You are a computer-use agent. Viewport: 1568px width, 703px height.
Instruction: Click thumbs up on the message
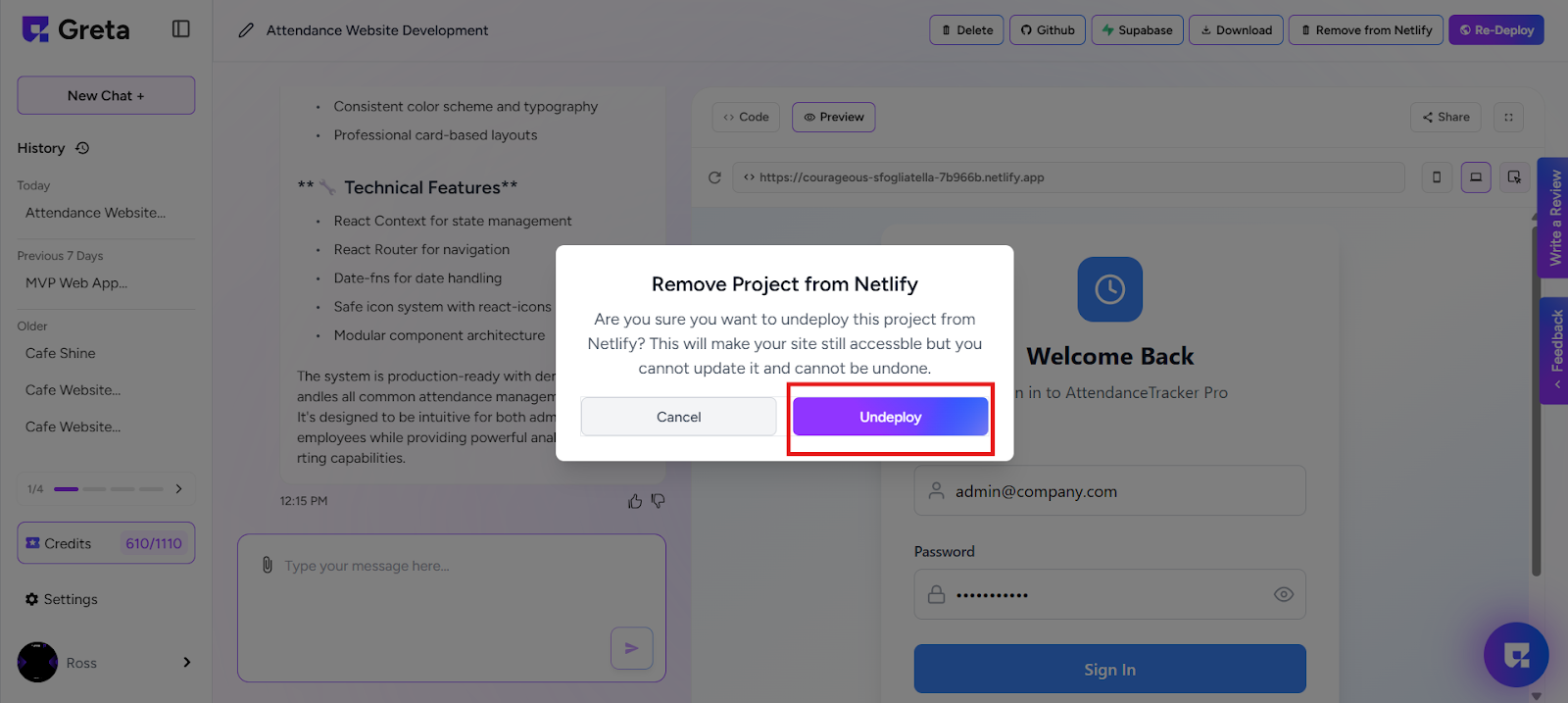tap(635, 501)
